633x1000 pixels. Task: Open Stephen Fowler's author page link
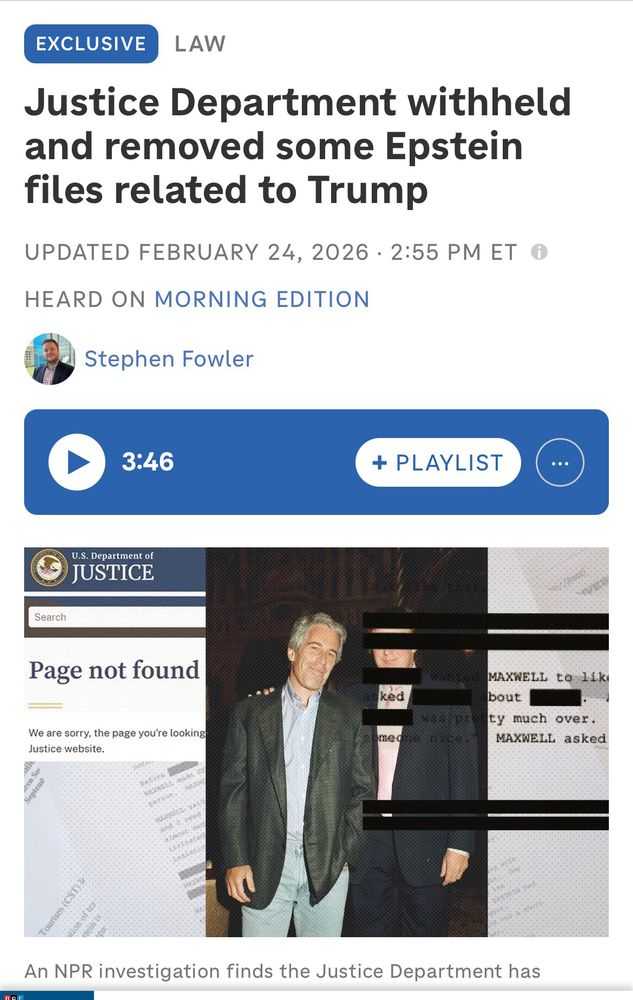pos(169,359)
